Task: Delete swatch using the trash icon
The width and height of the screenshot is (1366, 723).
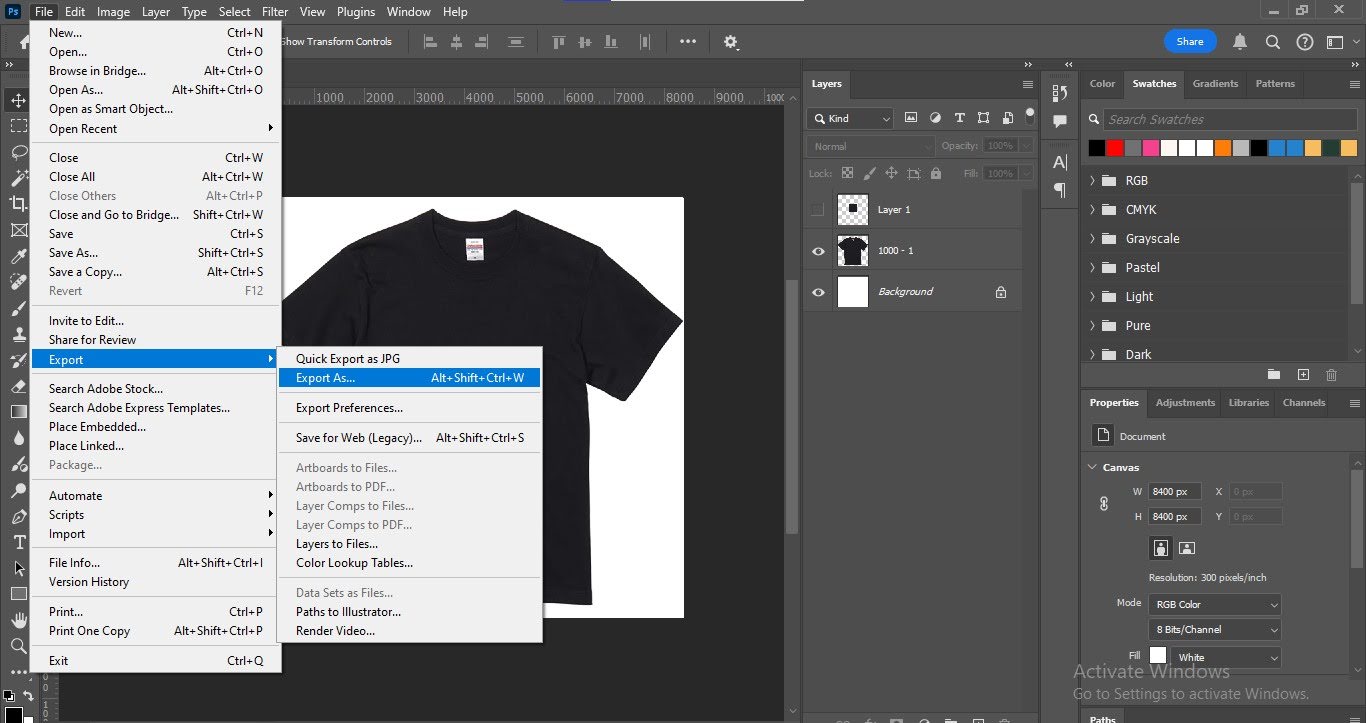Action: 1331,374
